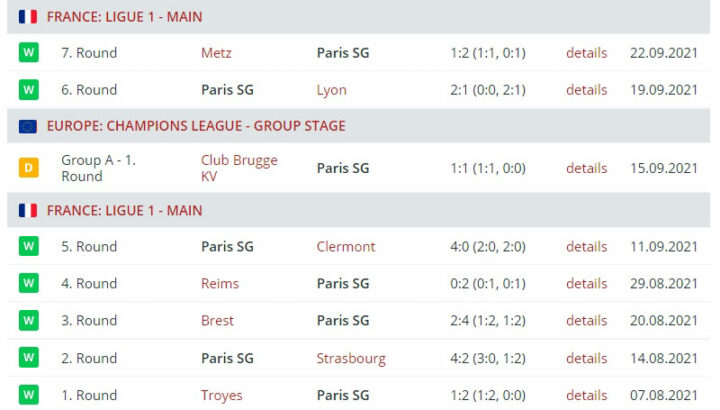Viewport: 720px width, 410px height.
Task: Click the win badge for Lyon match
Action: point(28,89)
